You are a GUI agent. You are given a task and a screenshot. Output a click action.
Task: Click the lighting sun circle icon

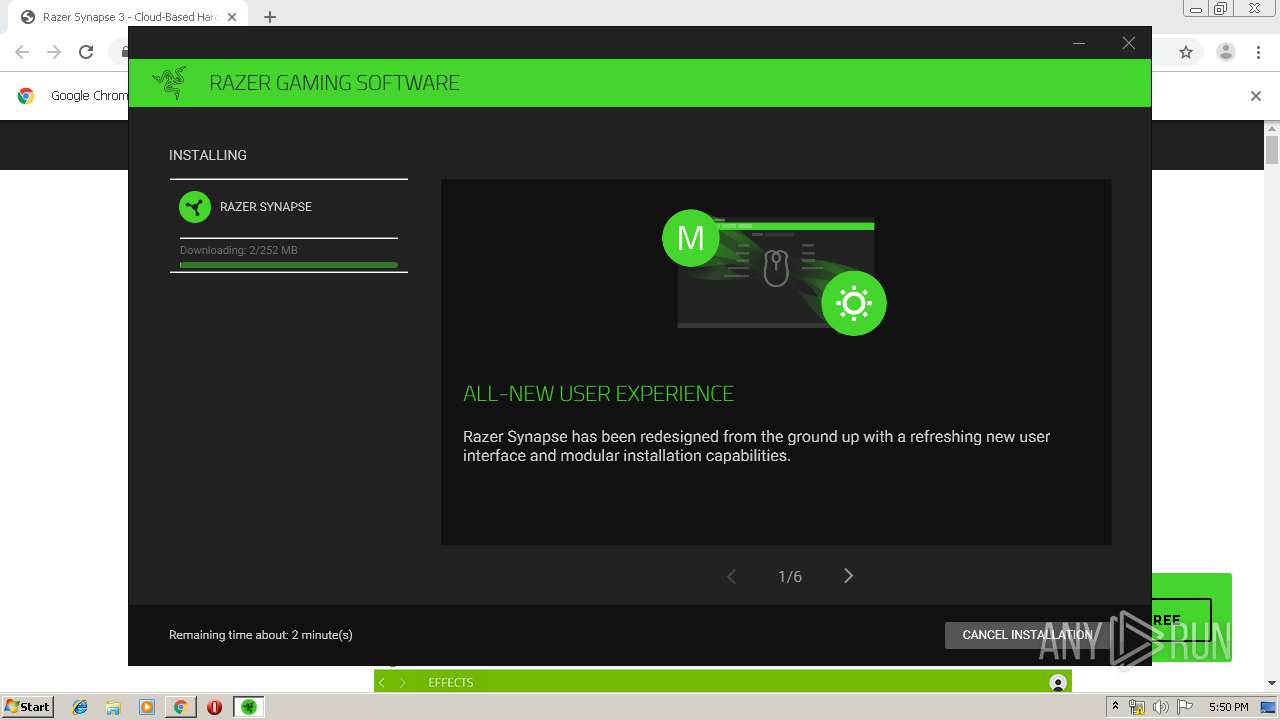[854, 303]
